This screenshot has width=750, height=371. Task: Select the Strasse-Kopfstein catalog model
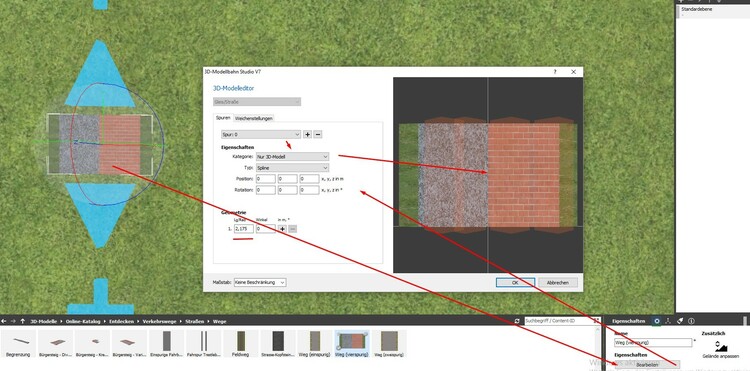click(x=278, y=344)
